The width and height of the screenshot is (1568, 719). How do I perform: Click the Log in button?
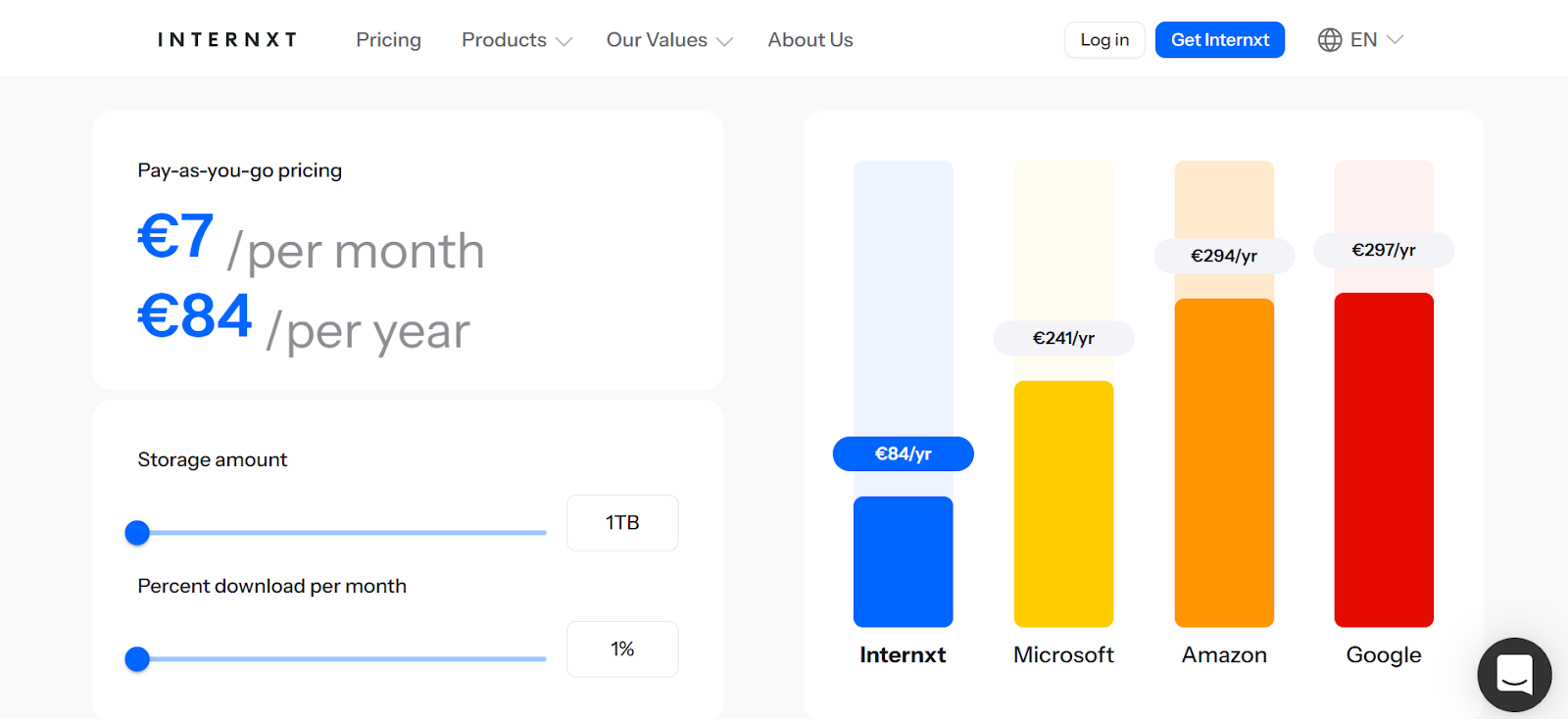click(1104, 40)
